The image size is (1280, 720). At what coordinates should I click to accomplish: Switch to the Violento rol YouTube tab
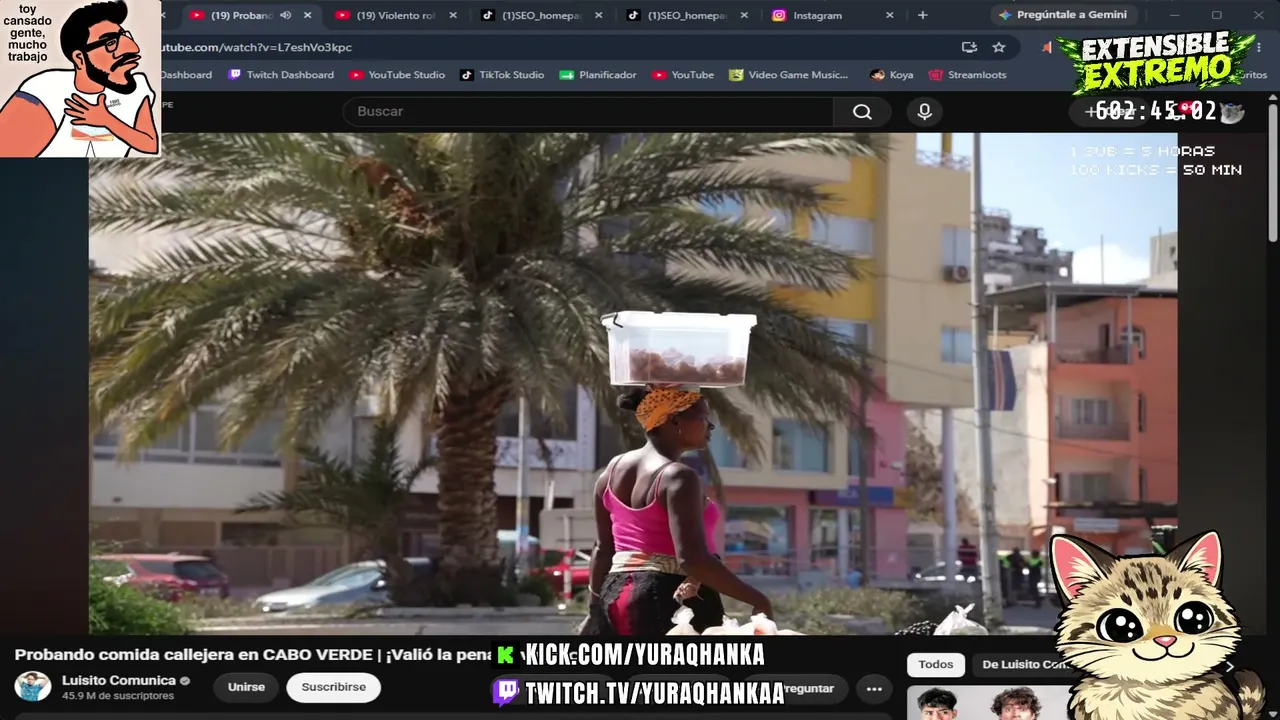pyautogui.click(x=395, y=15)
